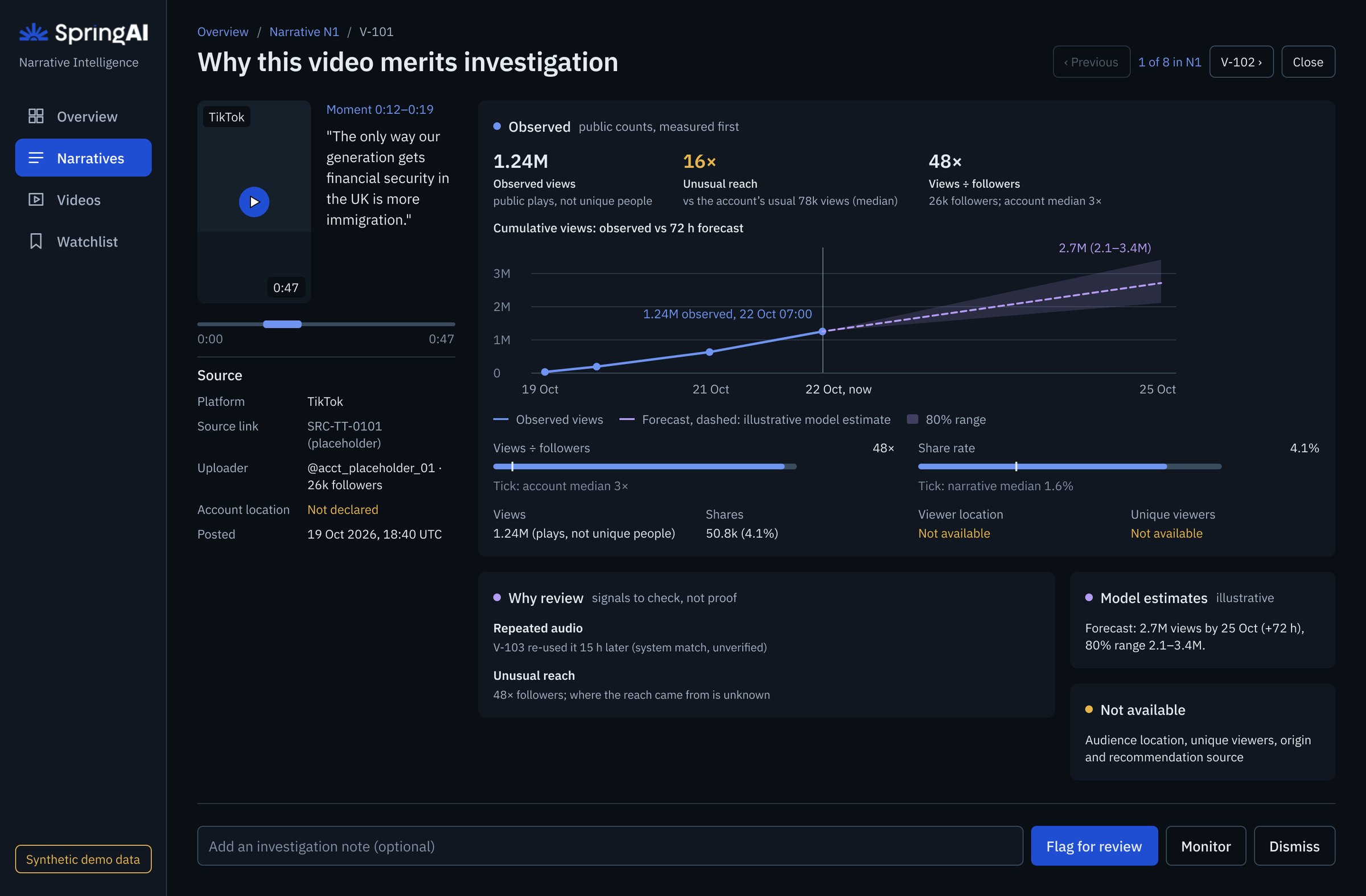Click the Views ÷ followers progress bar
This screenshot has height=896, width=1366.
(x=644, y=466)
